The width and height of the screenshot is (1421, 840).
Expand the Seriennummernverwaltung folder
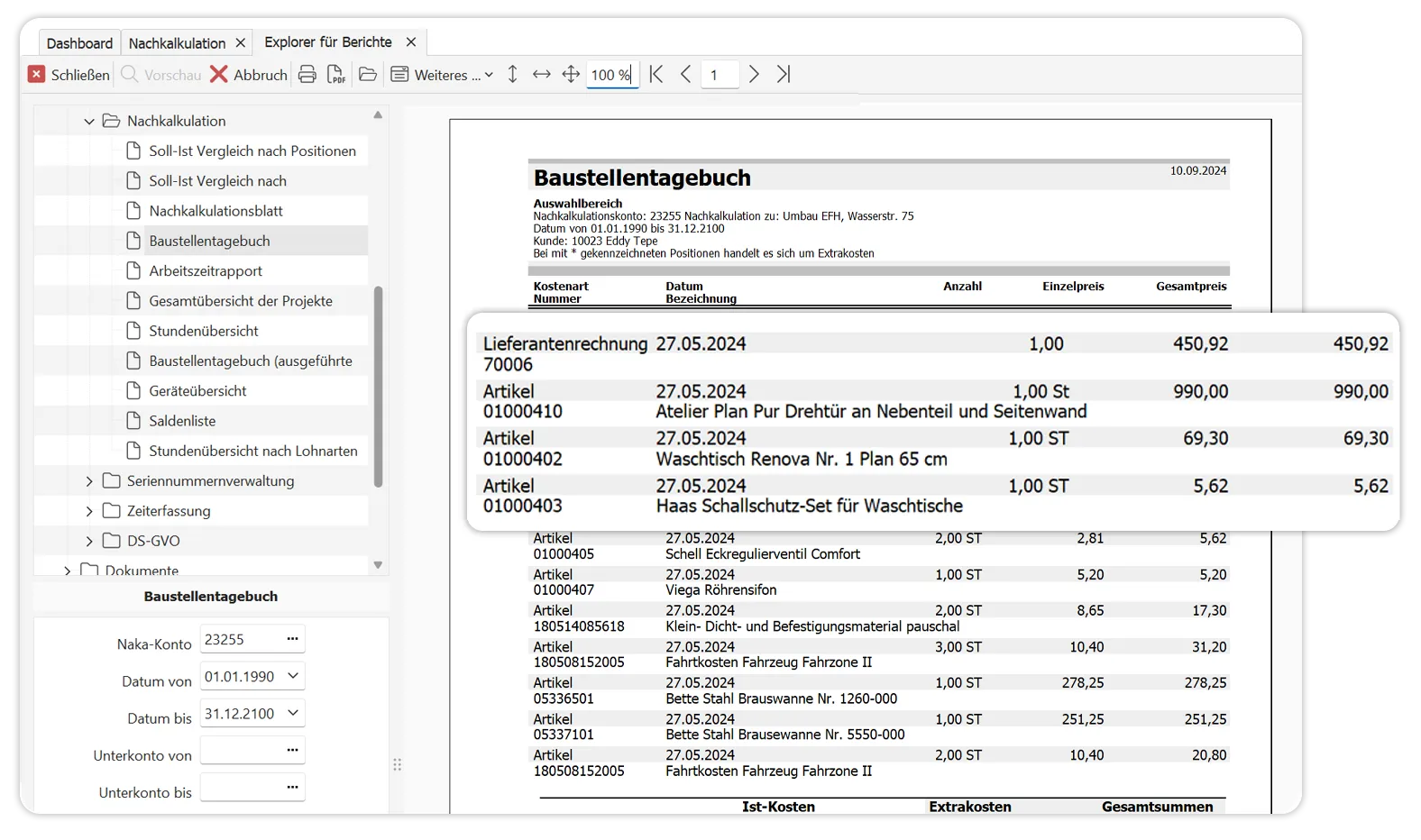(x=89, y=481)
